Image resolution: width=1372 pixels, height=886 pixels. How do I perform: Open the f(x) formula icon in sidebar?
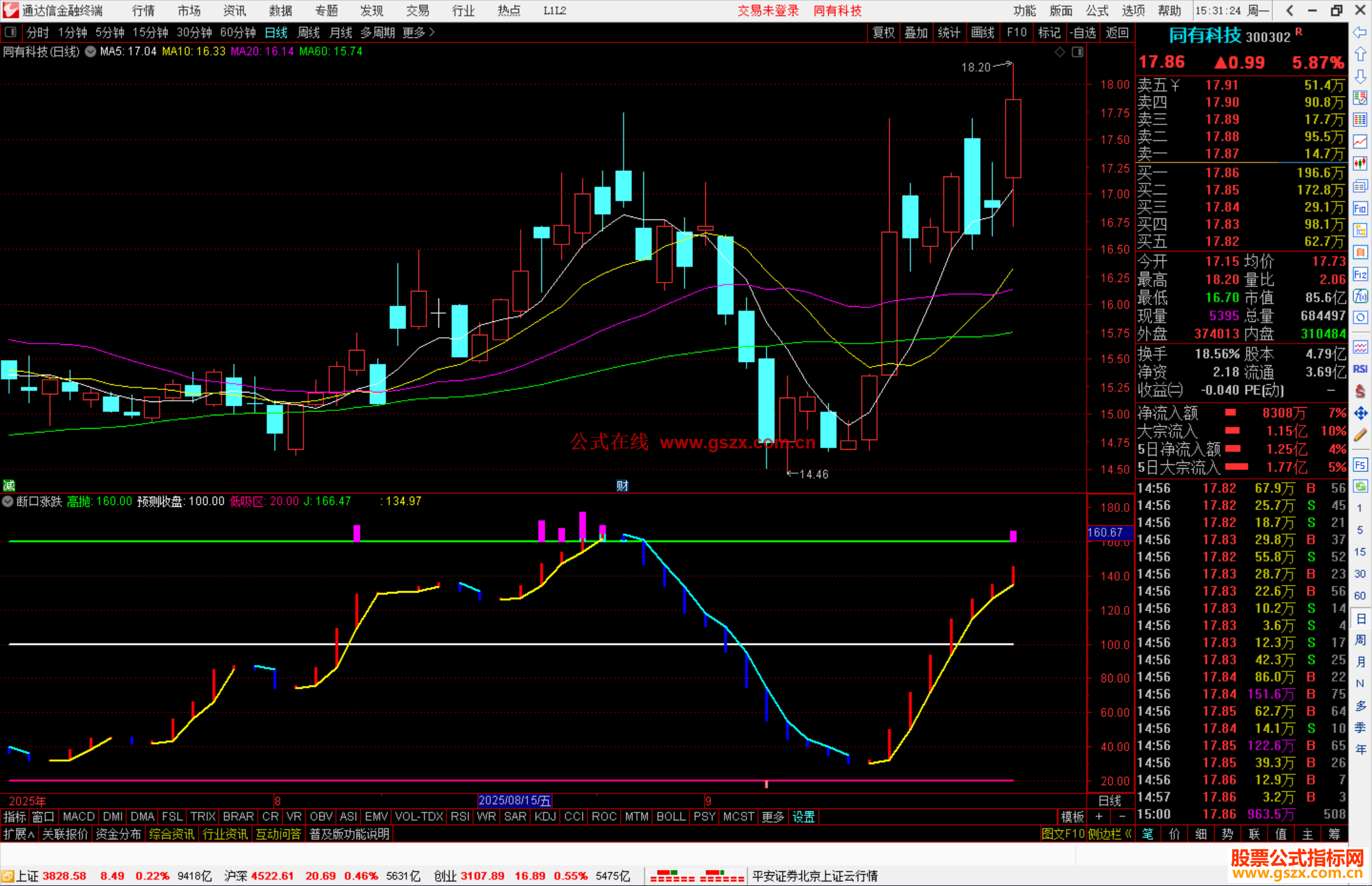(x=1360, y=296)
